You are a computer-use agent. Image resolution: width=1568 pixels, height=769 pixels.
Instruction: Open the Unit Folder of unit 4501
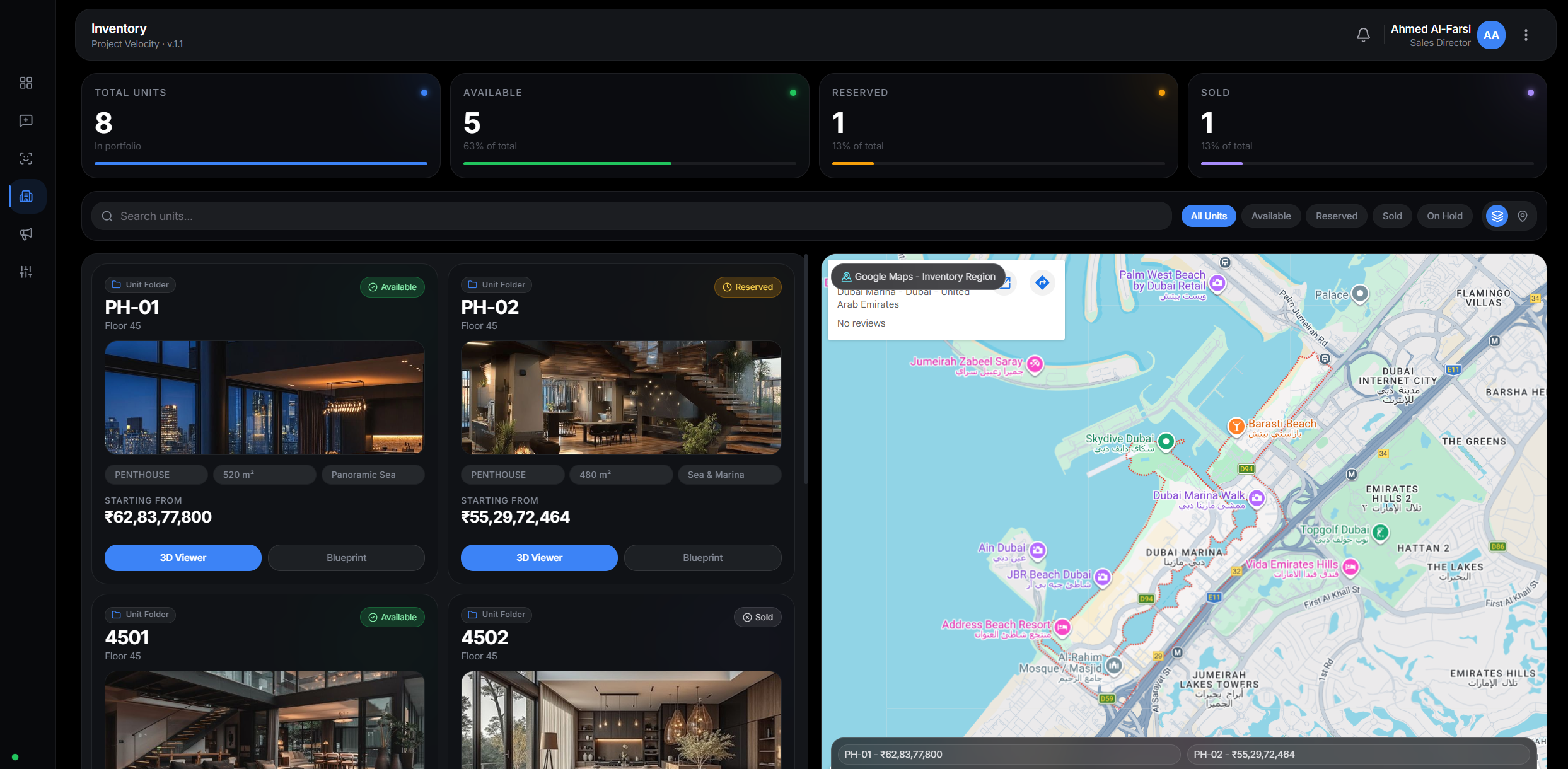pyautogui.click(x=140, y=615)
